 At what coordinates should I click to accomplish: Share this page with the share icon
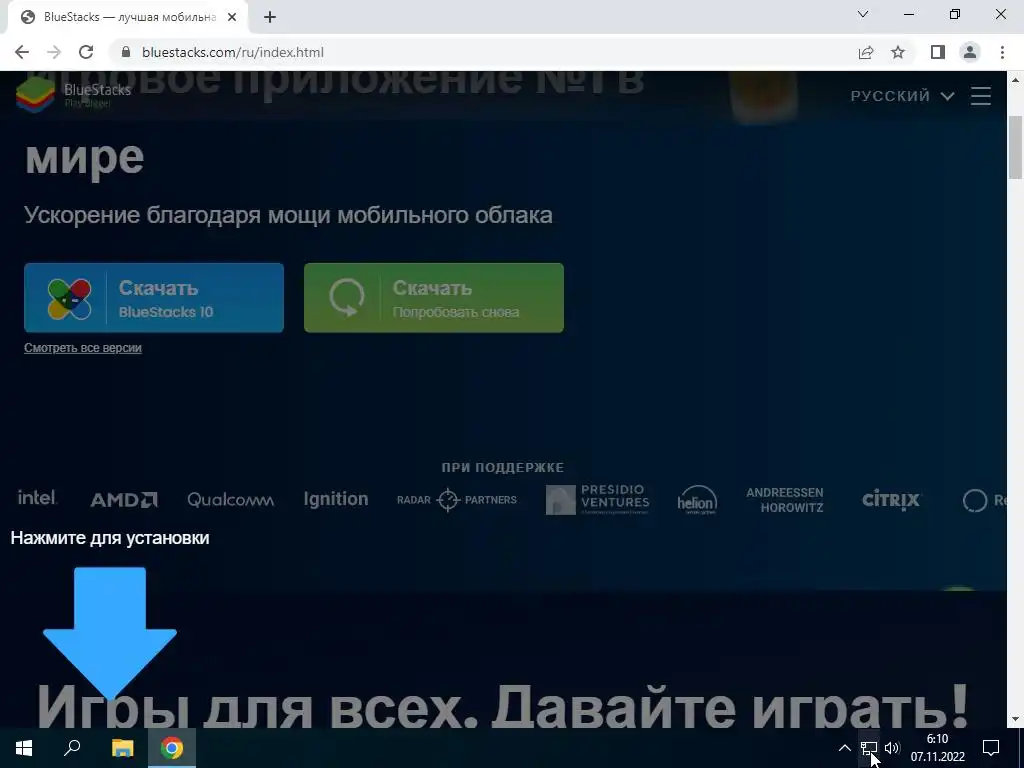tap(866, 52)
